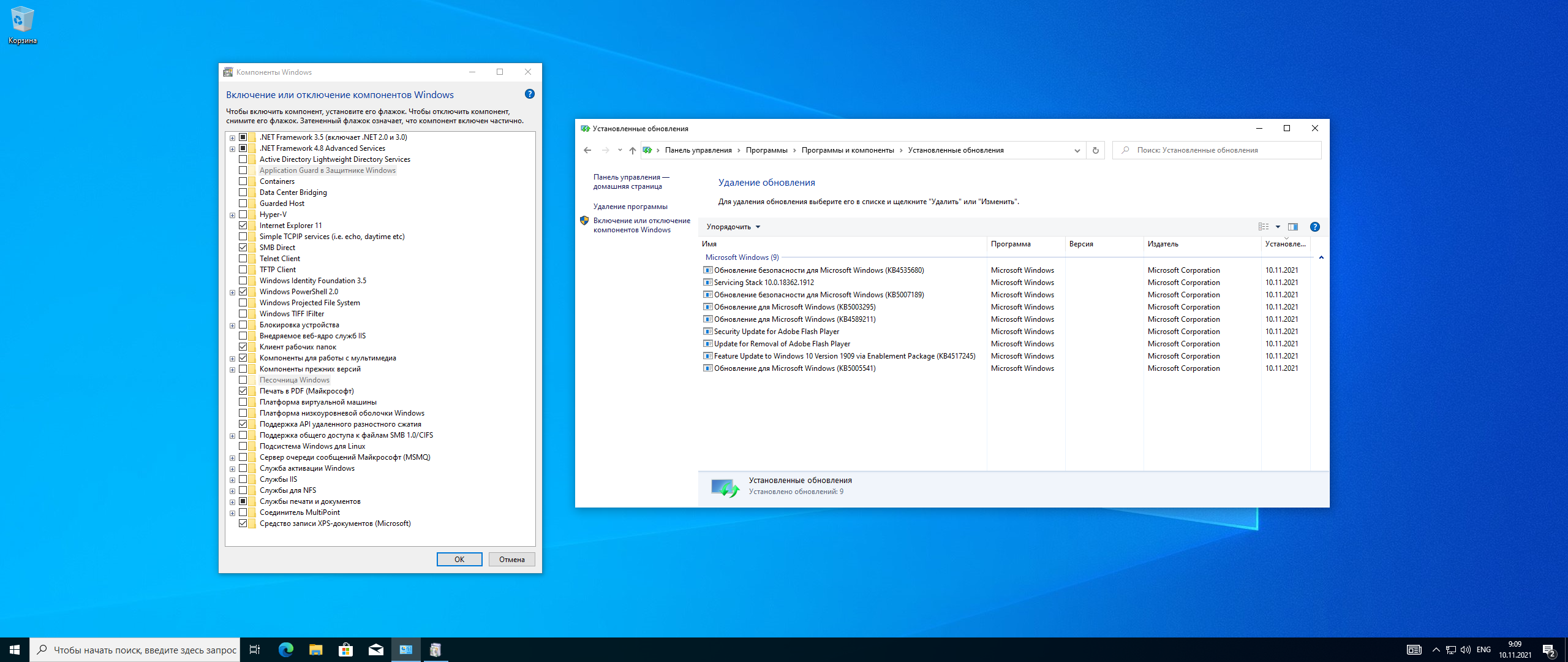Expand Hyper-V tree node

tap(232, 215)
